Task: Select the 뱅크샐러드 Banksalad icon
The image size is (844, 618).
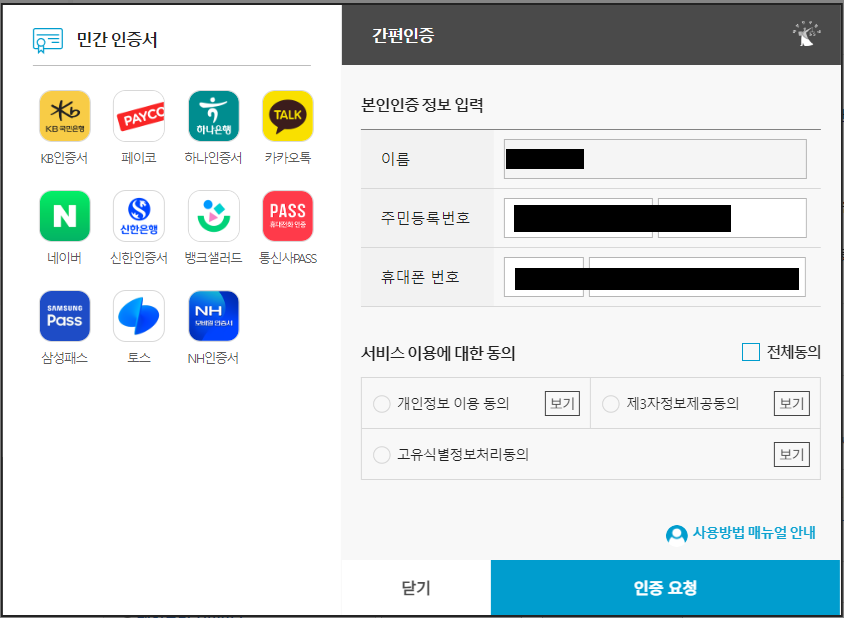Action: 214,216
